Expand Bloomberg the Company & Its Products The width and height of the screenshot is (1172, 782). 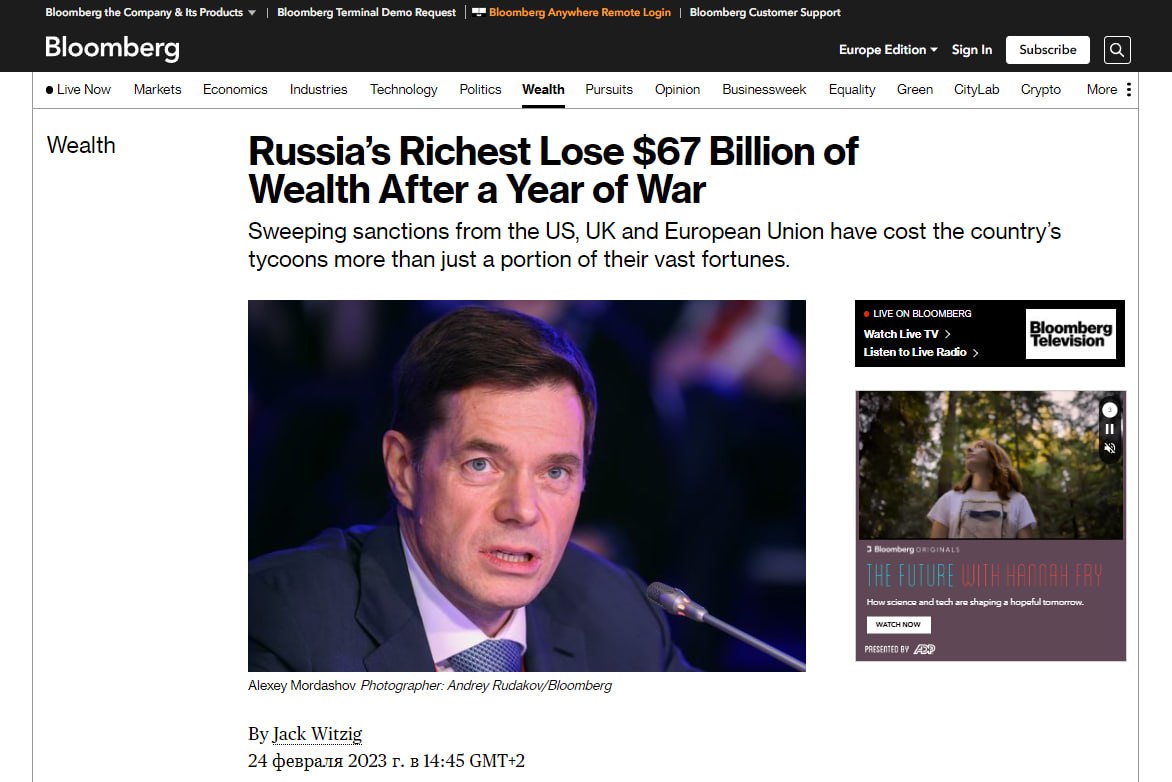(x=150, y=12)
